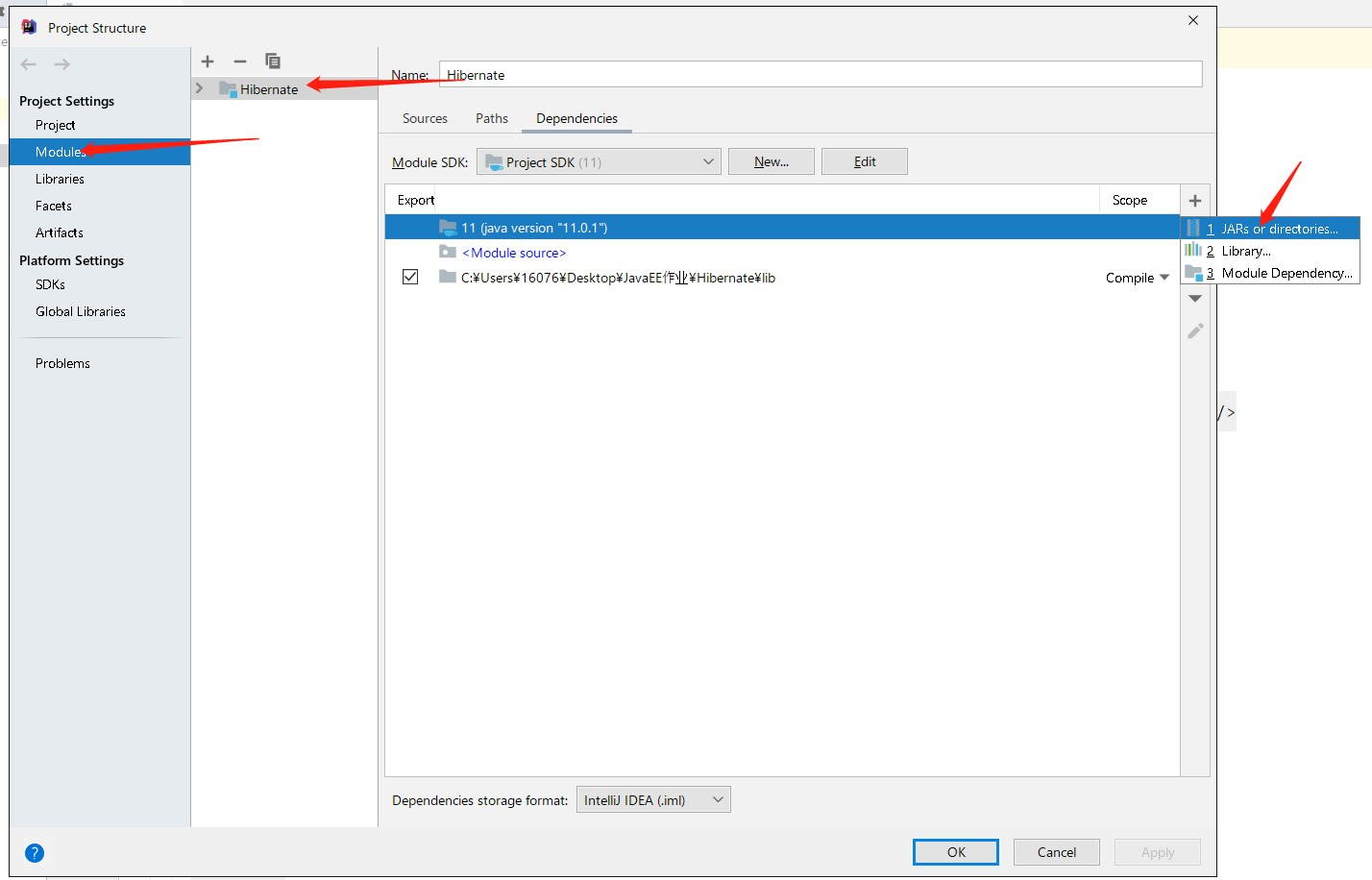
Task: Select the <Module source> dependency row
Action: [782, 252]
